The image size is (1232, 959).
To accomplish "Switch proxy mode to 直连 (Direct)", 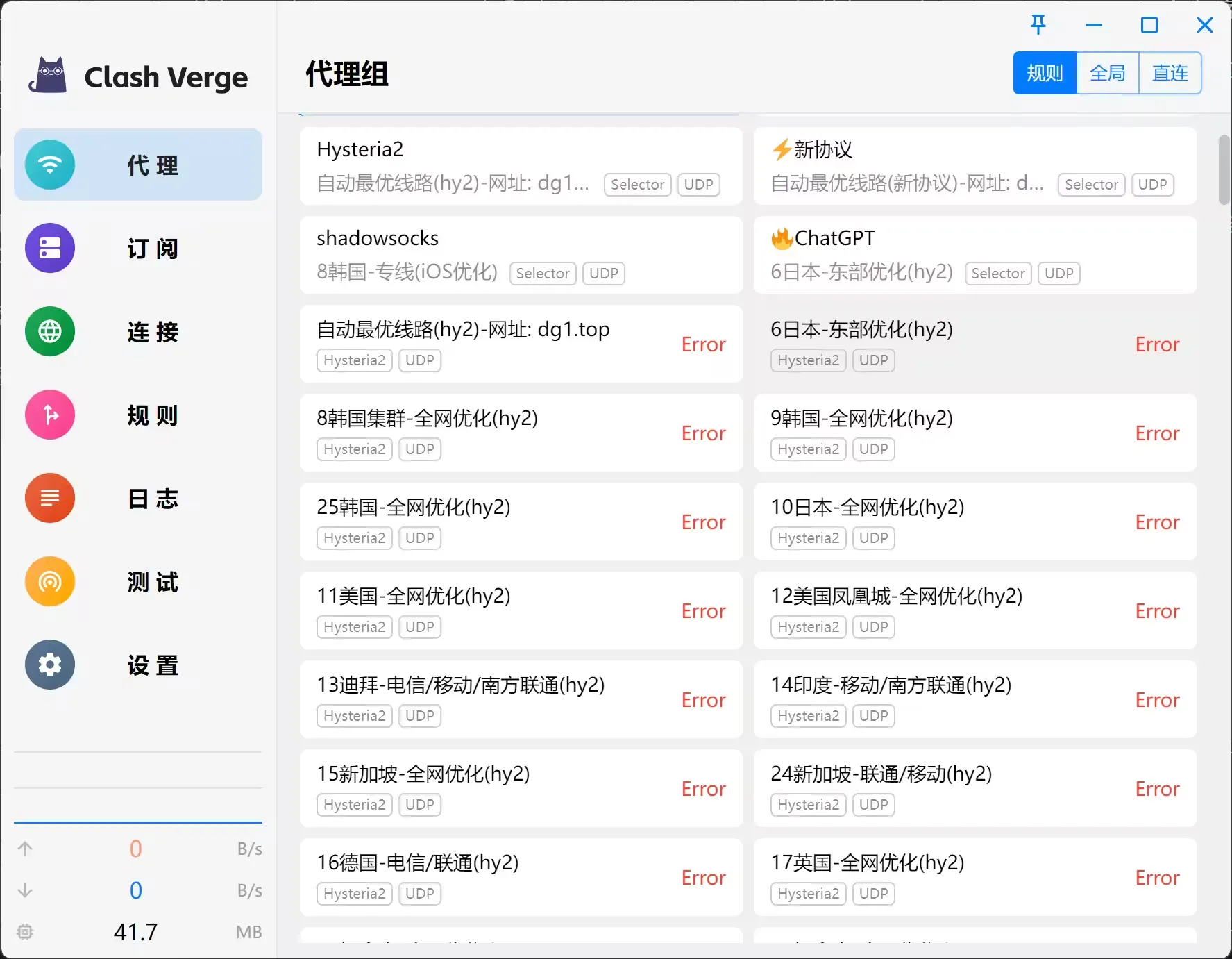I will [x=1170, y=73].
